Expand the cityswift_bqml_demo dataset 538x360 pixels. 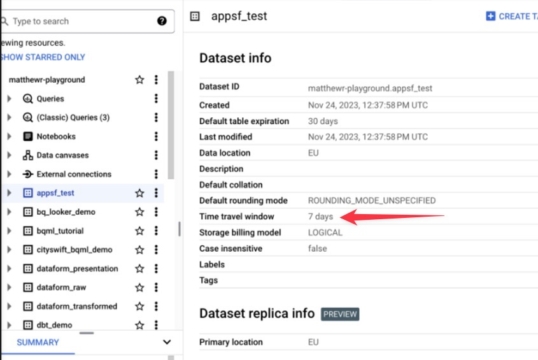[9, 249]
